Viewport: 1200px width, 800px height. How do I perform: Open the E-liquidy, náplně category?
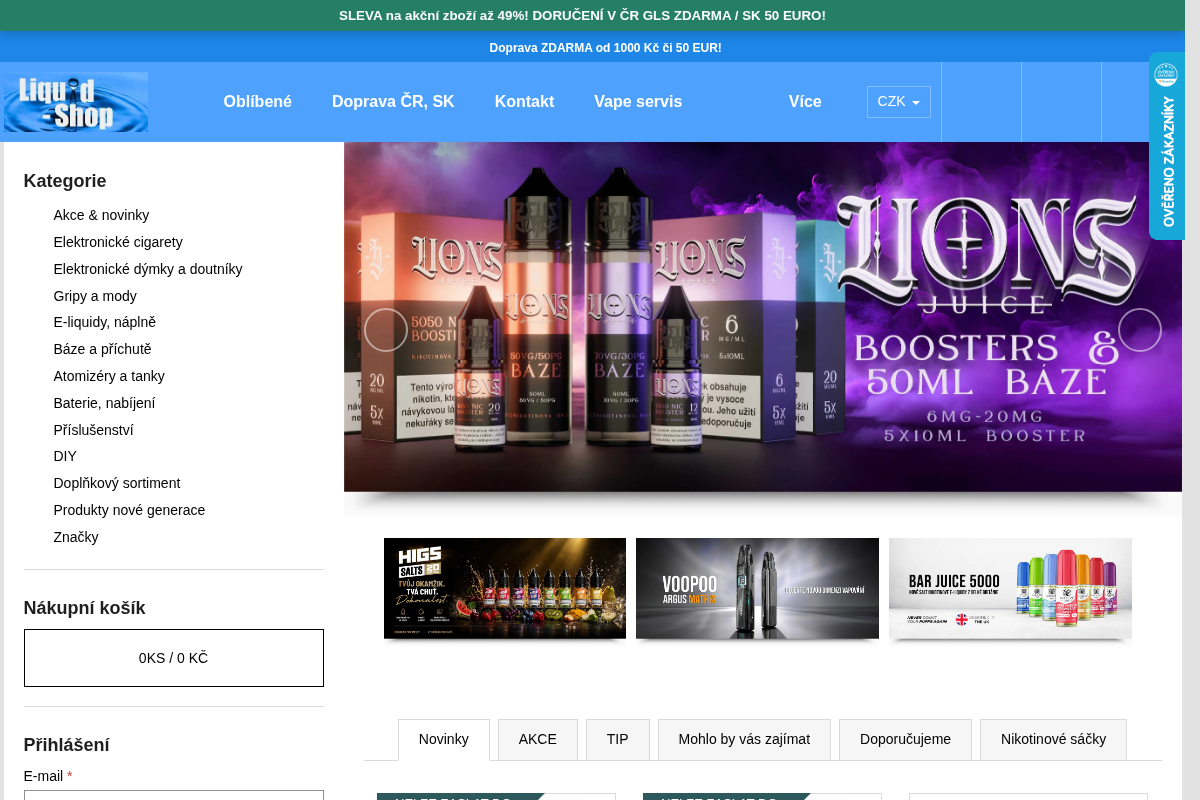[x=105, y=322]
